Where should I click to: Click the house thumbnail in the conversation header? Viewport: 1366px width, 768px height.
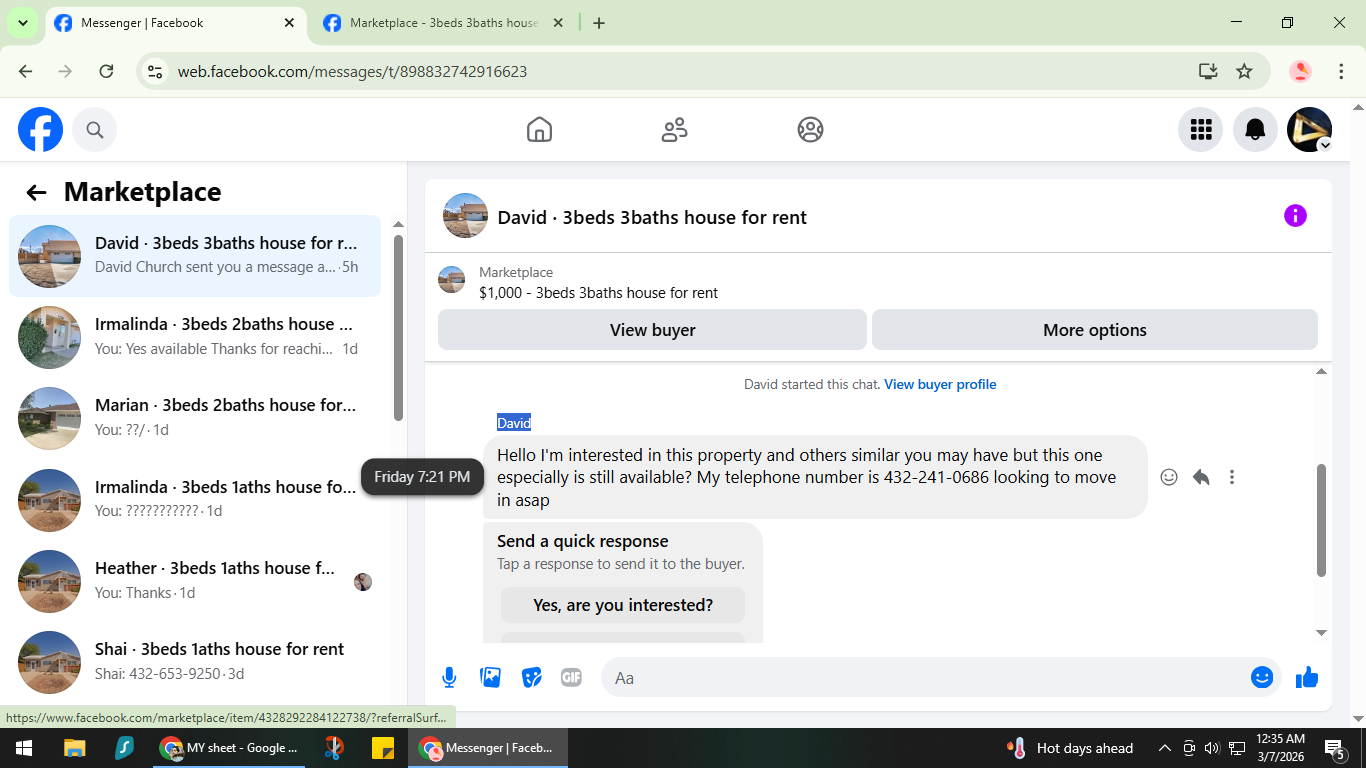tap(465, 216)
